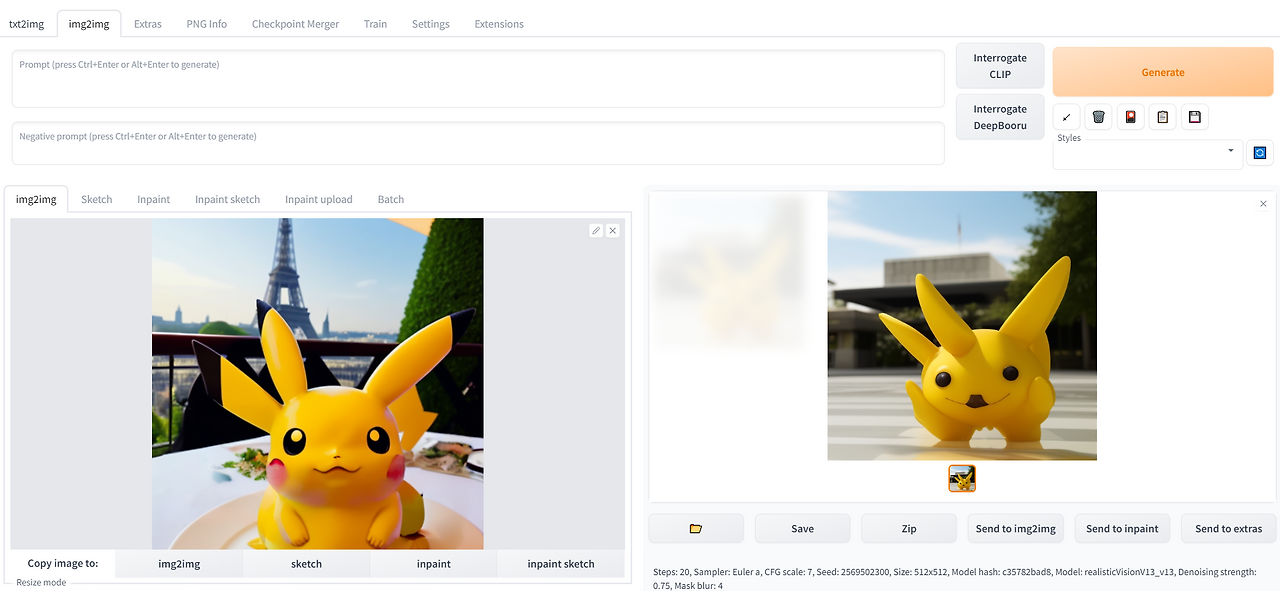Screen dimensions: 1280x591
Task: Switch to the Sketch sub-tab
Action: pos(97,199)
